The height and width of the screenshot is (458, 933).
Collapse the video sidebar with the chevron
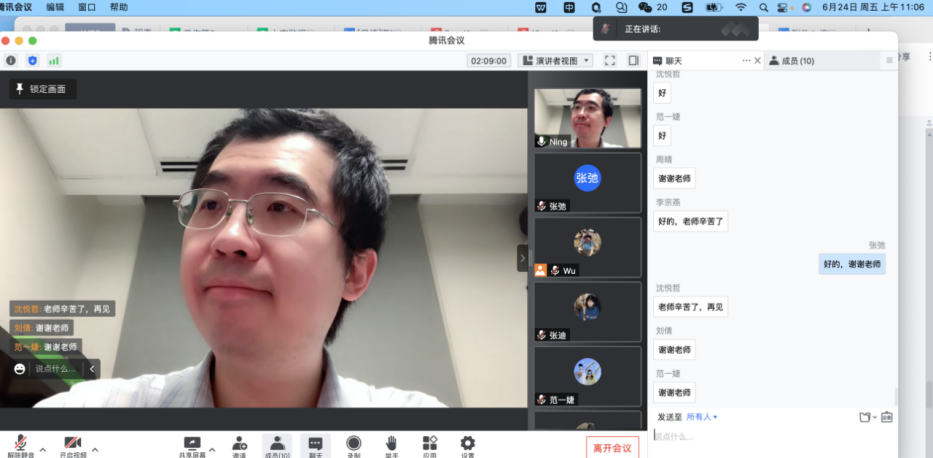click(521, 257)
